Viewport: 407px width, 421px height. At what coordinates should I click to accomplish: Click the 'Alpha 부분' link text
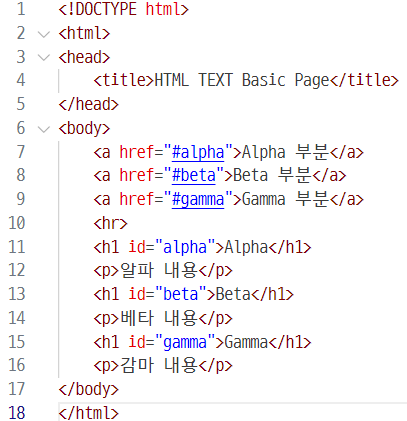coord(285,152)
